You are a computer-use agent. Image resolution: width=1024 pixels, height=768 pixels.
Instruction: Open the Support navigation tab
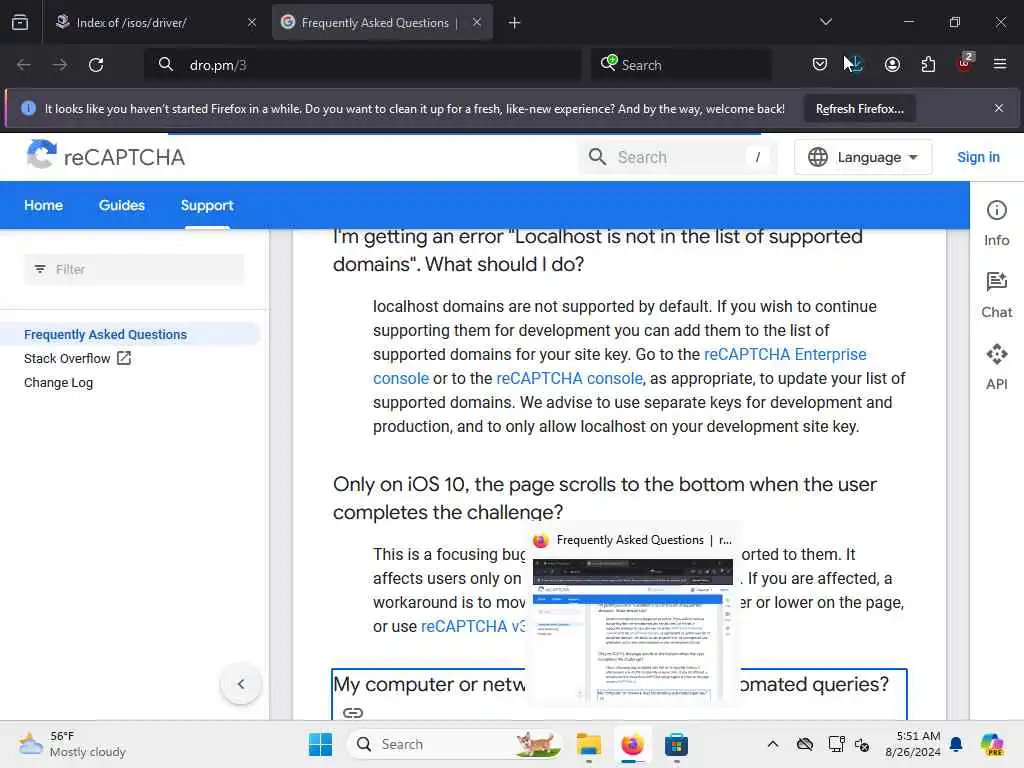point(207,205)
